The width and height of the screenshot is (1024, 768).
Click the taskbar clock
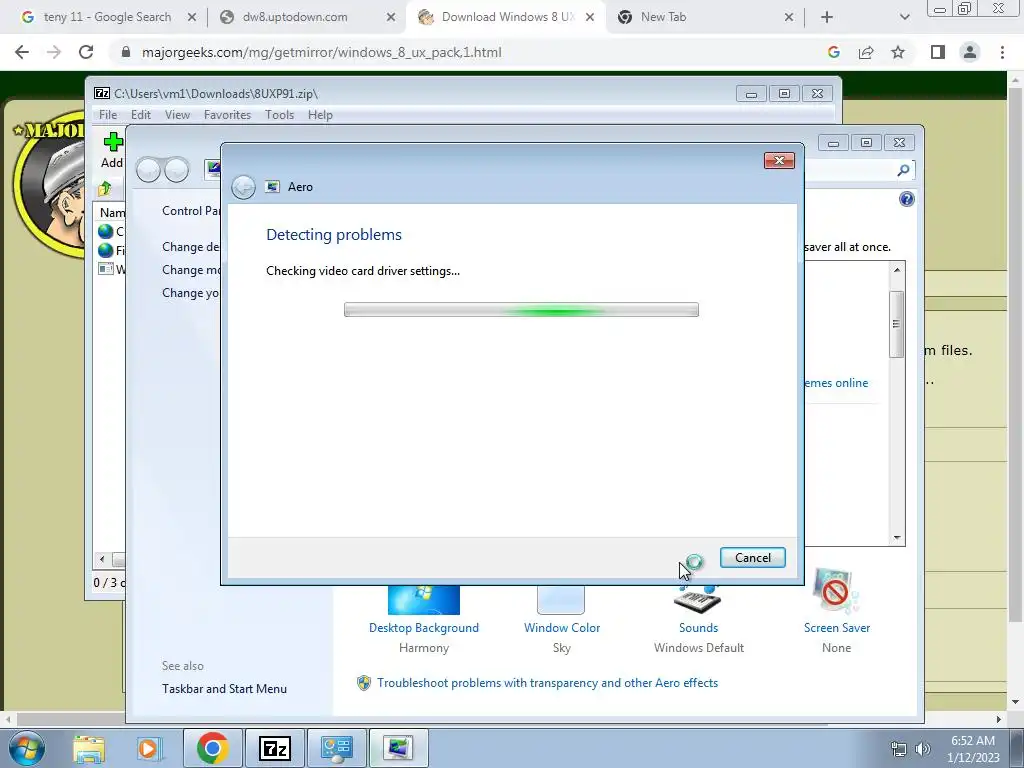click(x=973, y=749)
